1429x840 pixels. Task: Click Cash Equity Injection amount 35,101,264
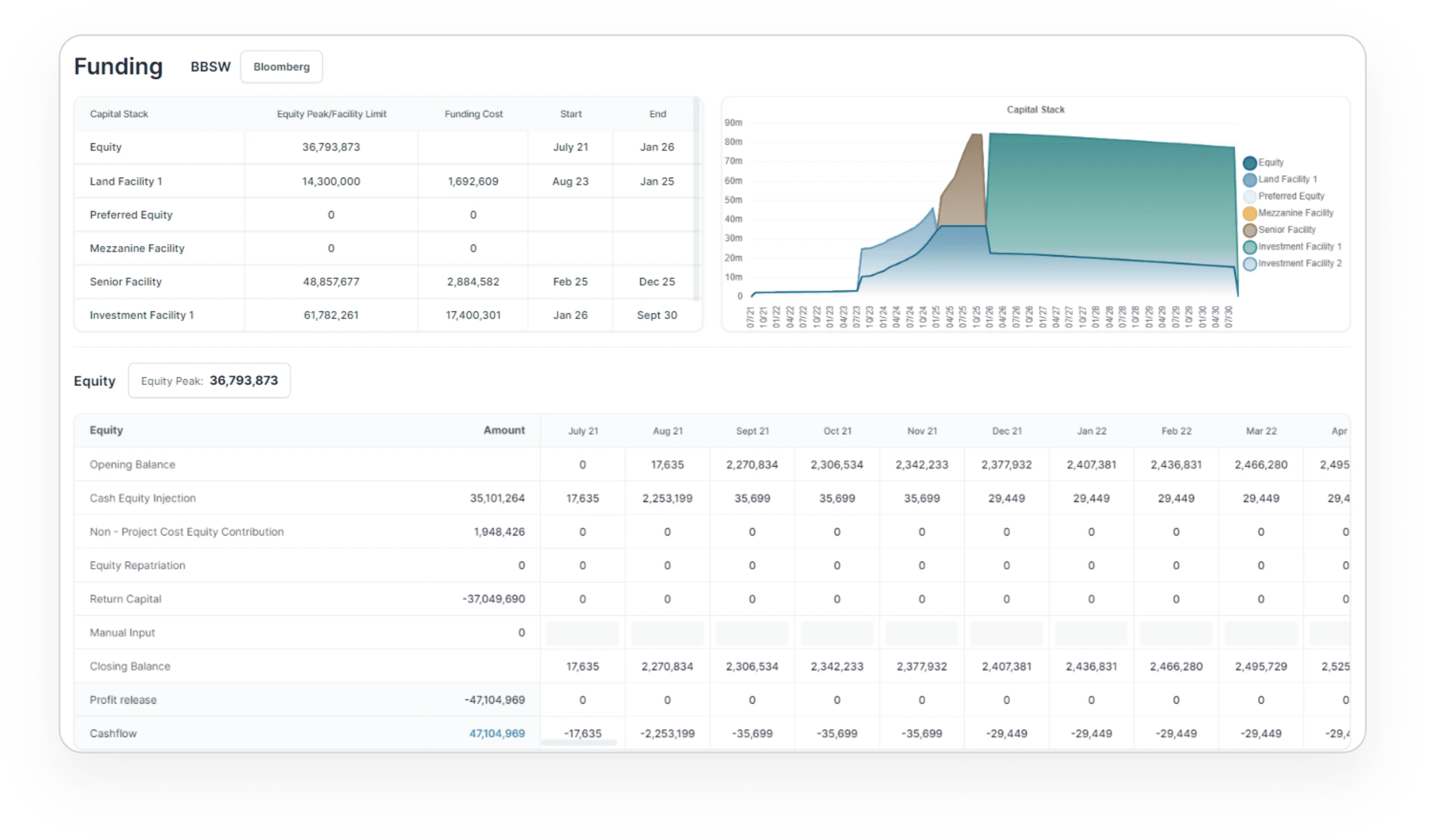coord(497,499)
